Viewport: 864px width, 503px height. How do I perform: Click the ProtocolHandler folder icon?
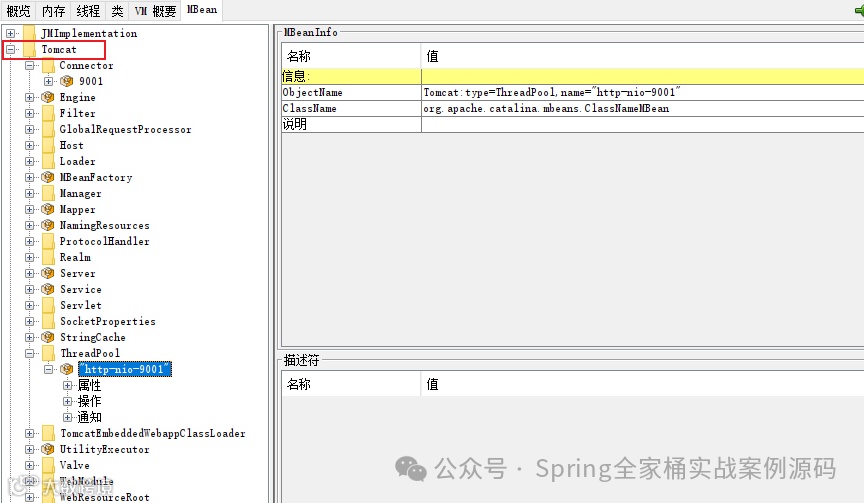(48, 241)
